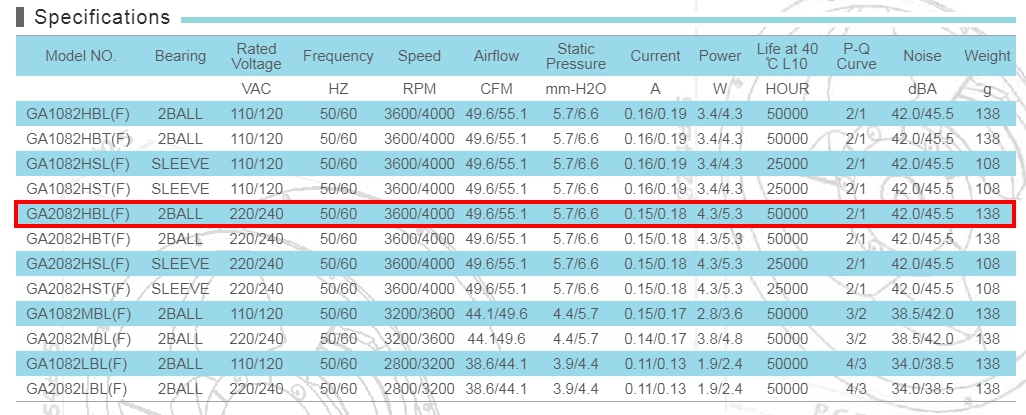Select SLEEVE bearing in GA2082HST(F) row
Screen dimensions: 1026x415
coord(180,289)
